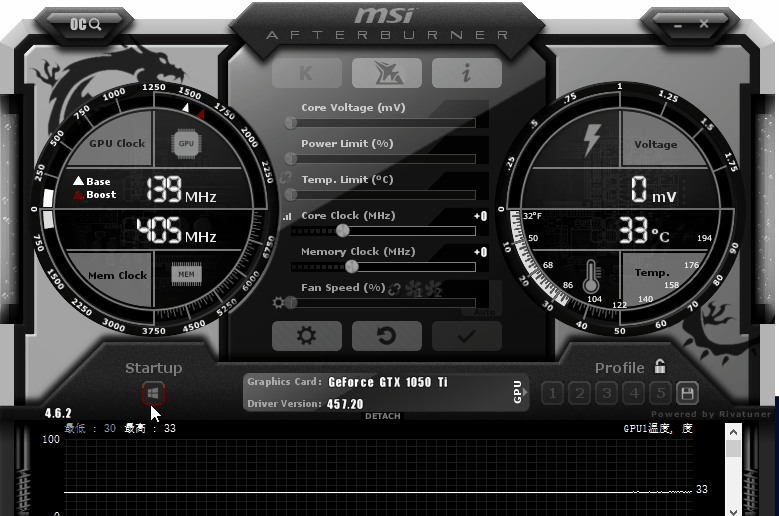This screenshot has width=779, height=516.
Task: Reset settings with the circular arrow button
Action: click(387, 336)
